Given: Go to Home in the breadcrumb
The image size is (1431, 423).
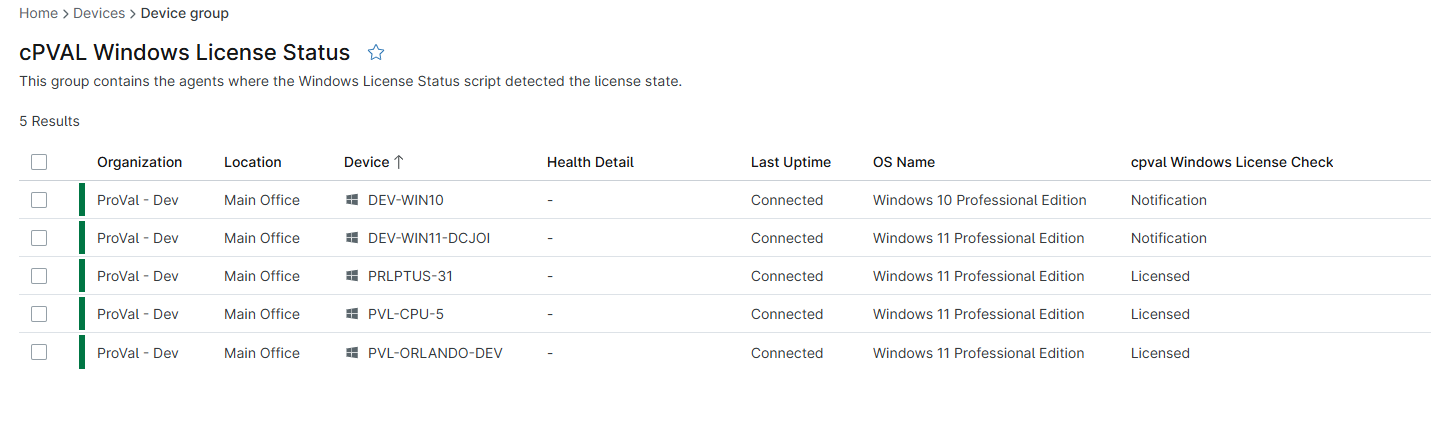Looking at the screenshot, I should 38,13.
